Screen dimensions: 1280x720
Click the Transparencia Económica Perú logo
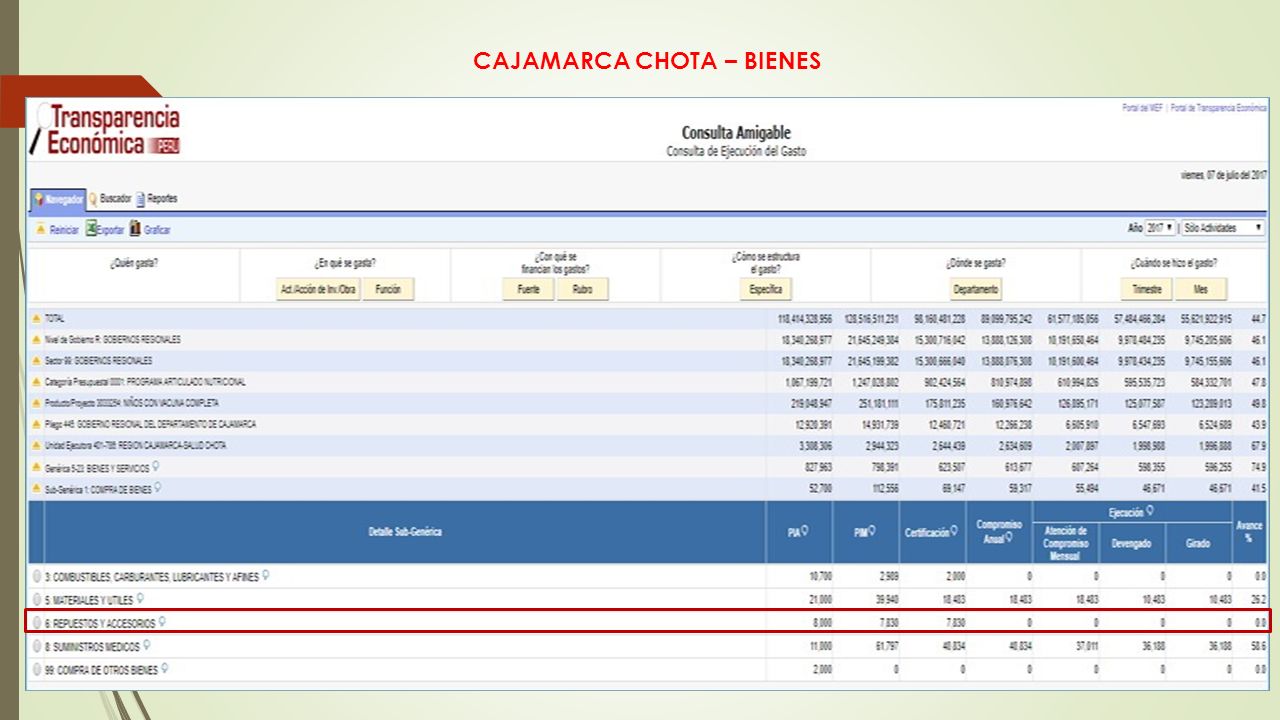(105, 130)
